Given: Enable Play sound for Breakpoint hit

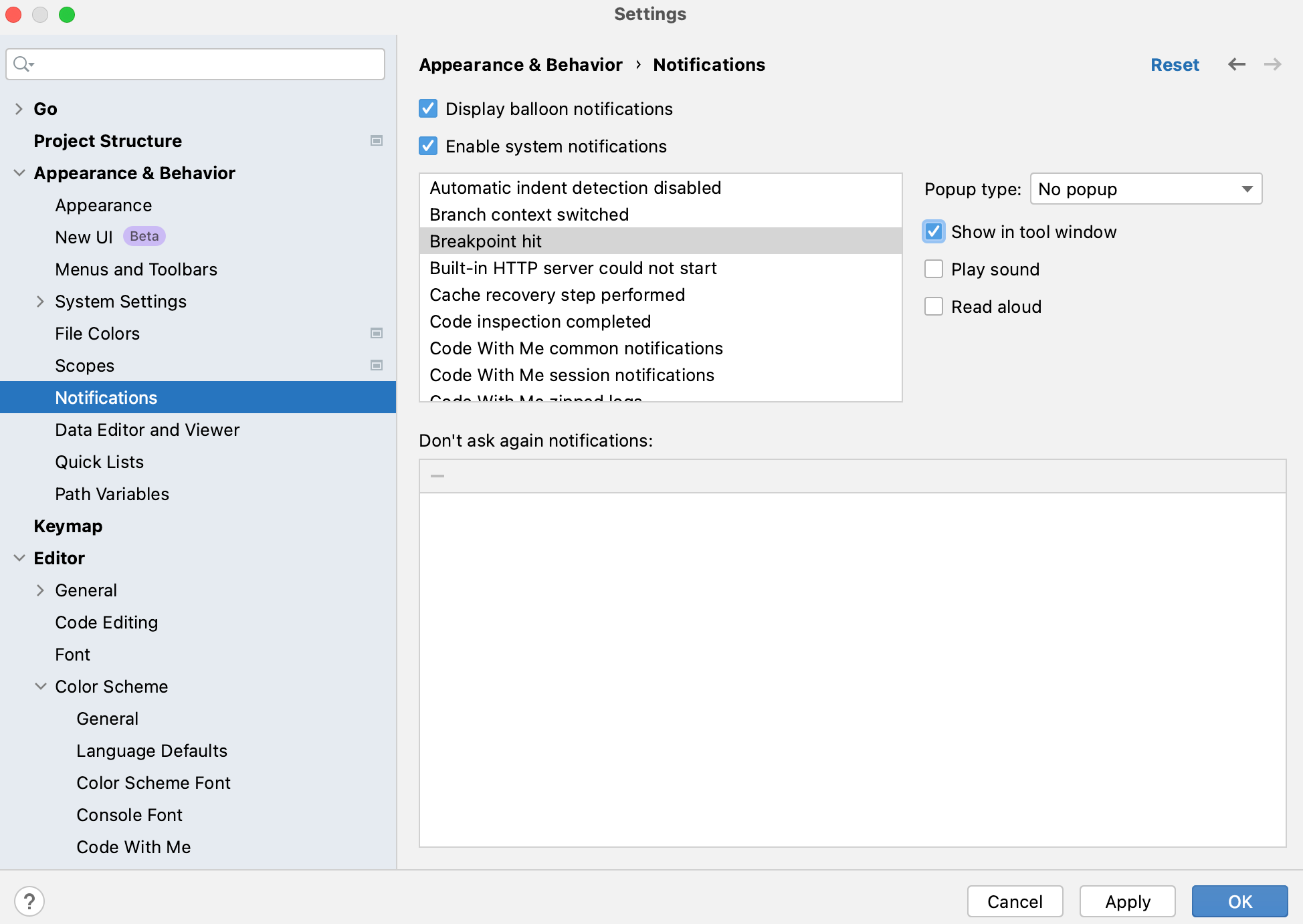Looking at the screenshot, I should pyautogui.click(x=934, y=269).
